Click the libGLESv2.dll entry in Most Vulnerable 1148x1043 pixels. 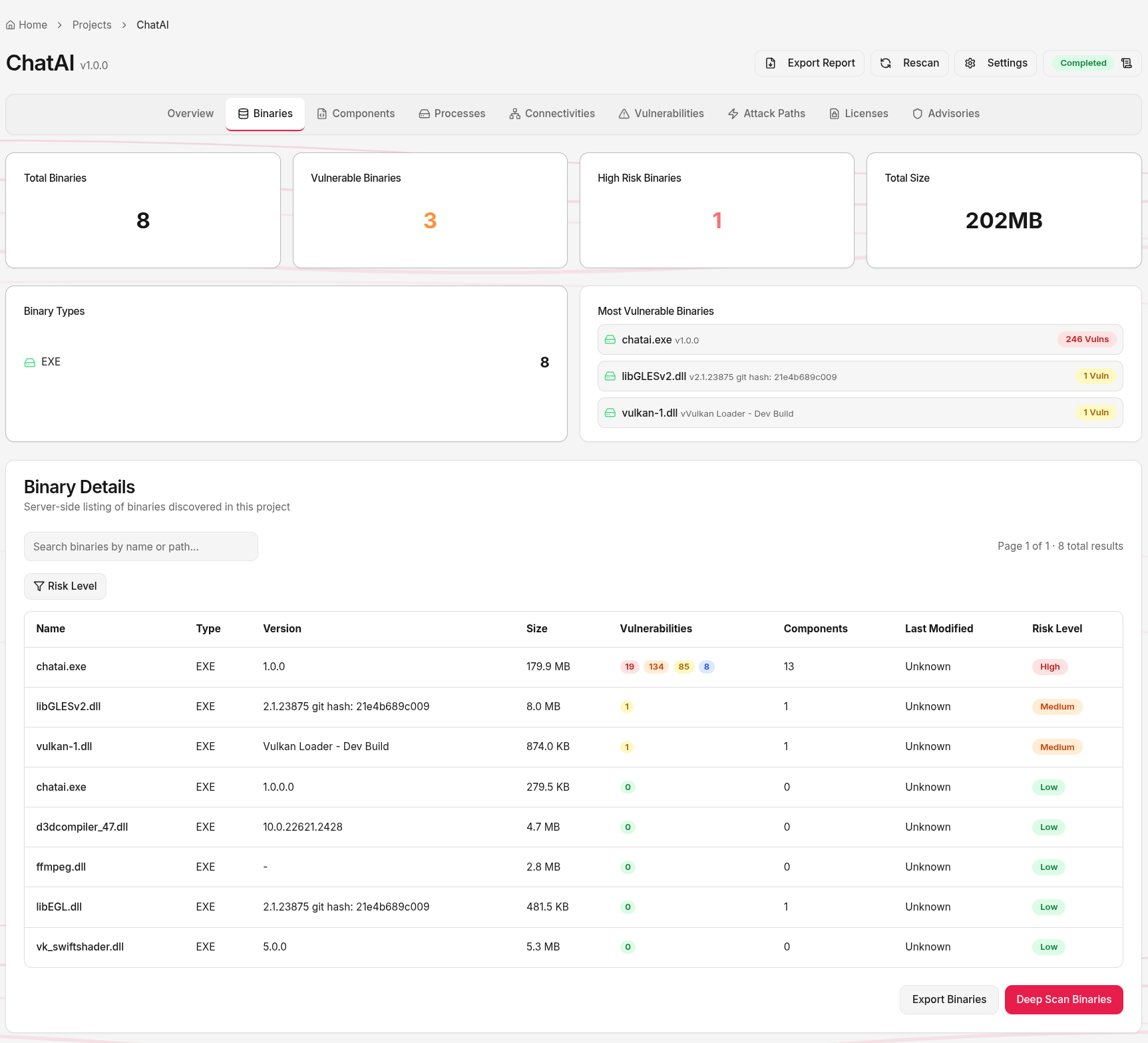click(x=860, y=377)
